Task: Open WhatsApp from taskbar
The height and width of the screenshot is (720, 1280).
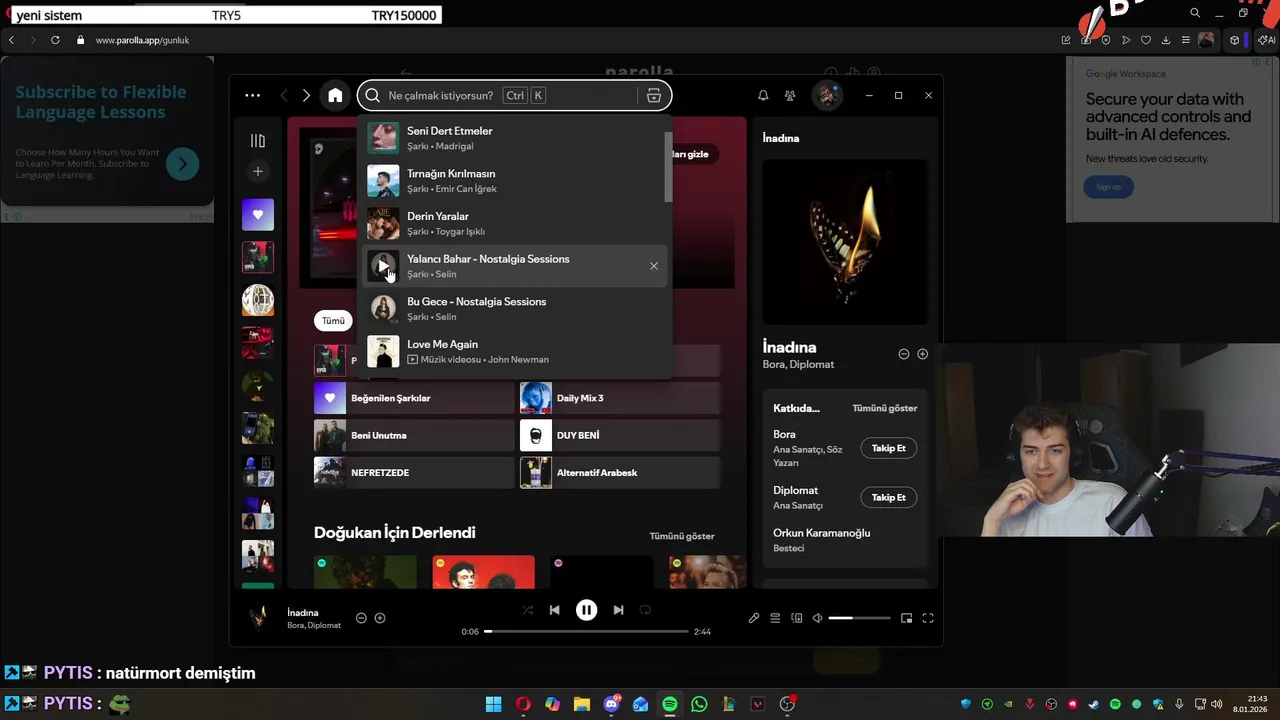Action: click(699, 704)
